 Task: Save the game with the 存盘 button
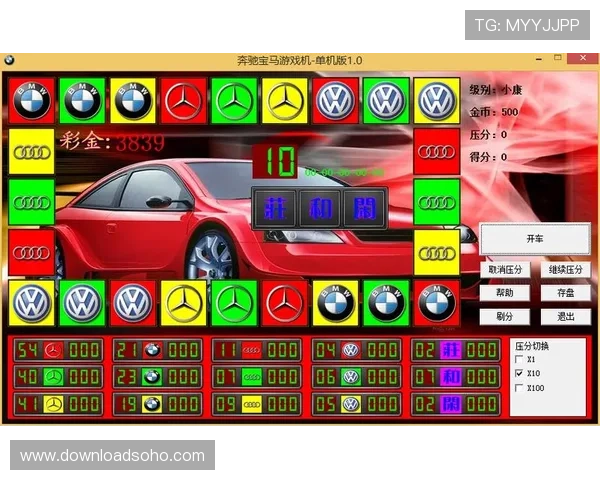[x=566, y=293]
